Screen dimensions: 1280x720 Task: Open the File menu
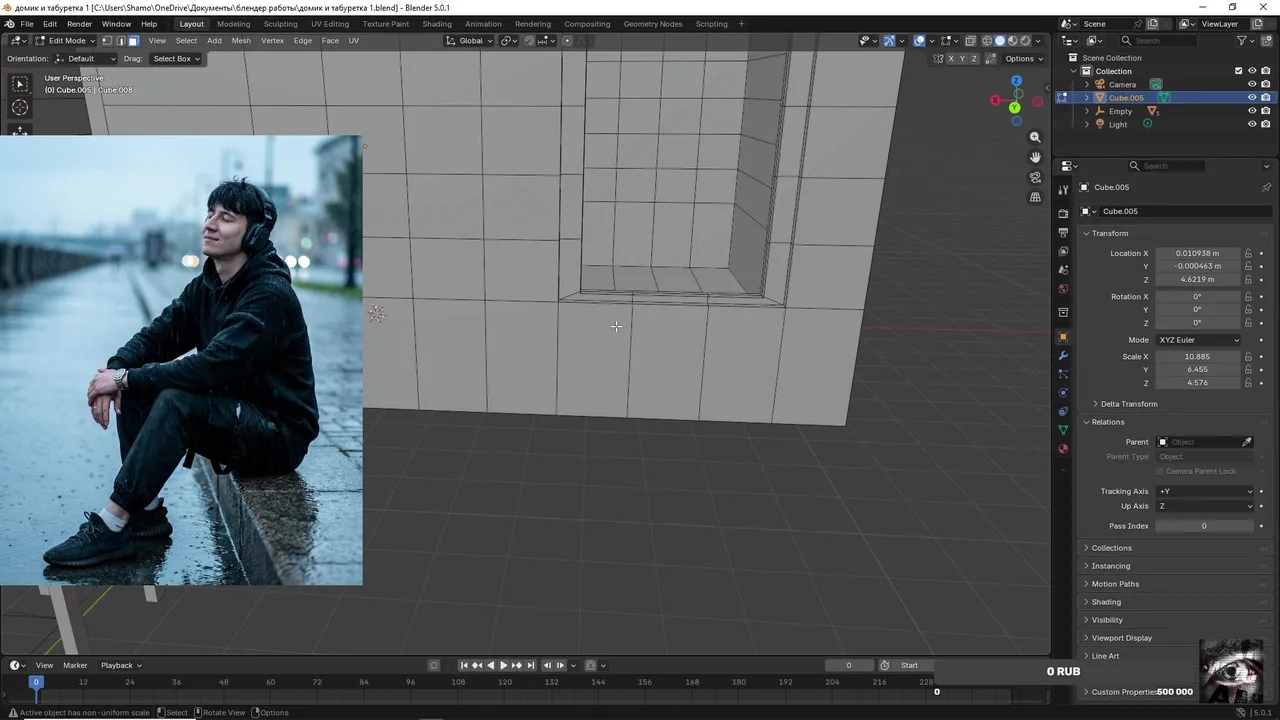27,24
